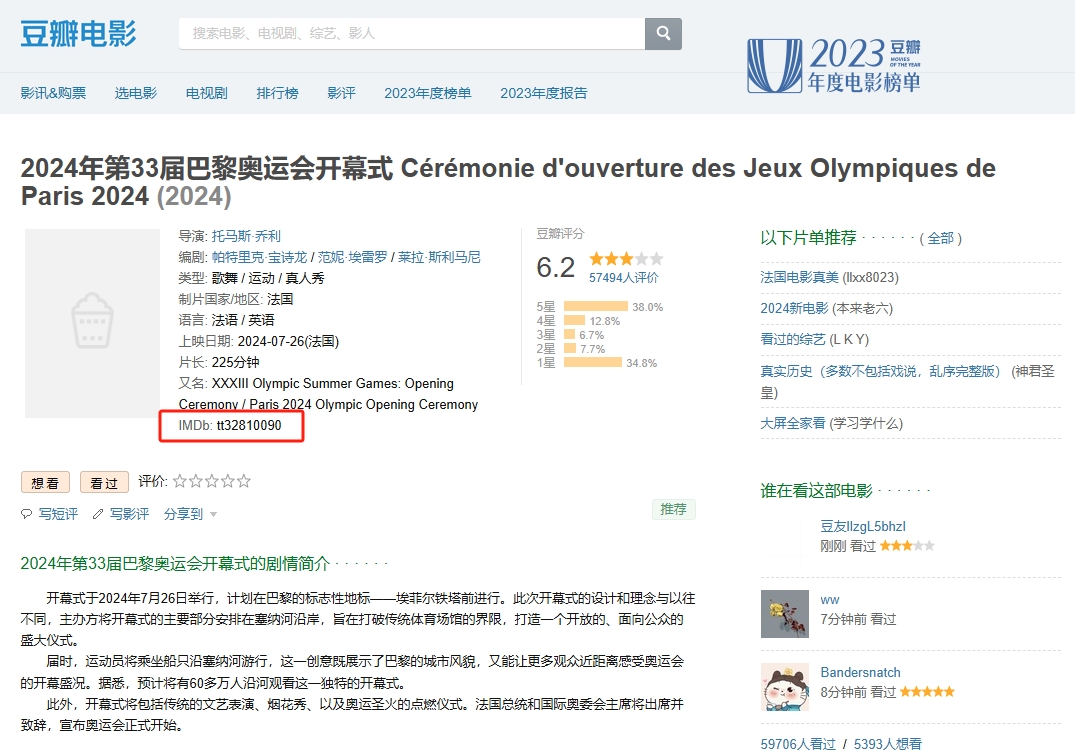
Task: Rate the movie five stars
Action: [x=243, y=481]
